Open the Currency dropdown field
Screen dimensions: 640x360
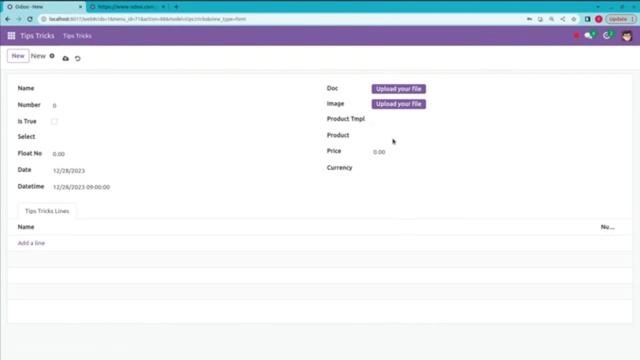click(496, 168)
